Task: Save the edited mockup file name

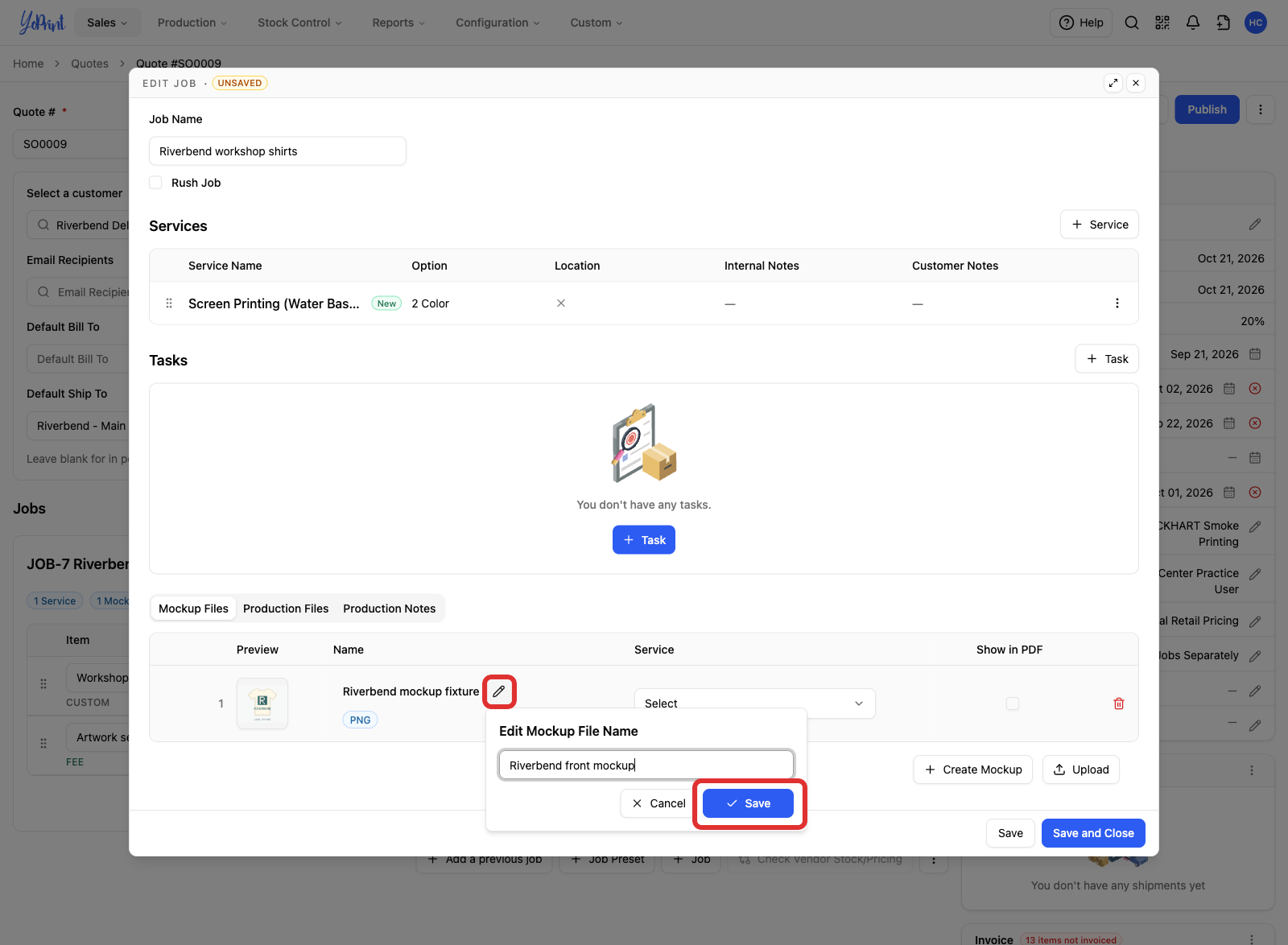Action: (748, 803)
